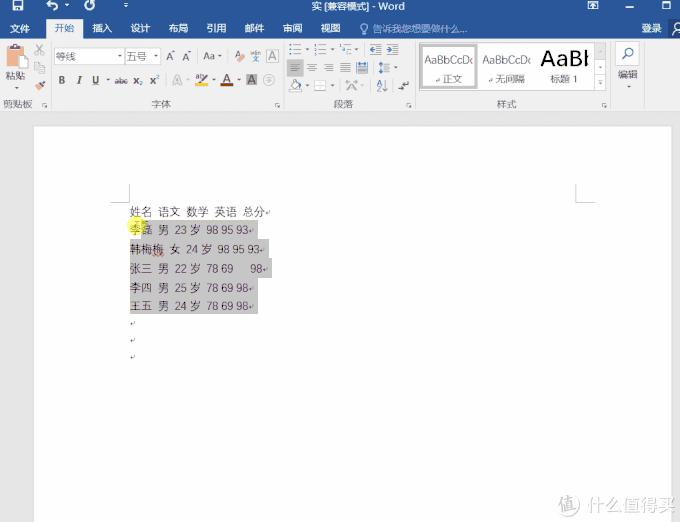Switch to the 设计 (Design) tab

[140, 29]
